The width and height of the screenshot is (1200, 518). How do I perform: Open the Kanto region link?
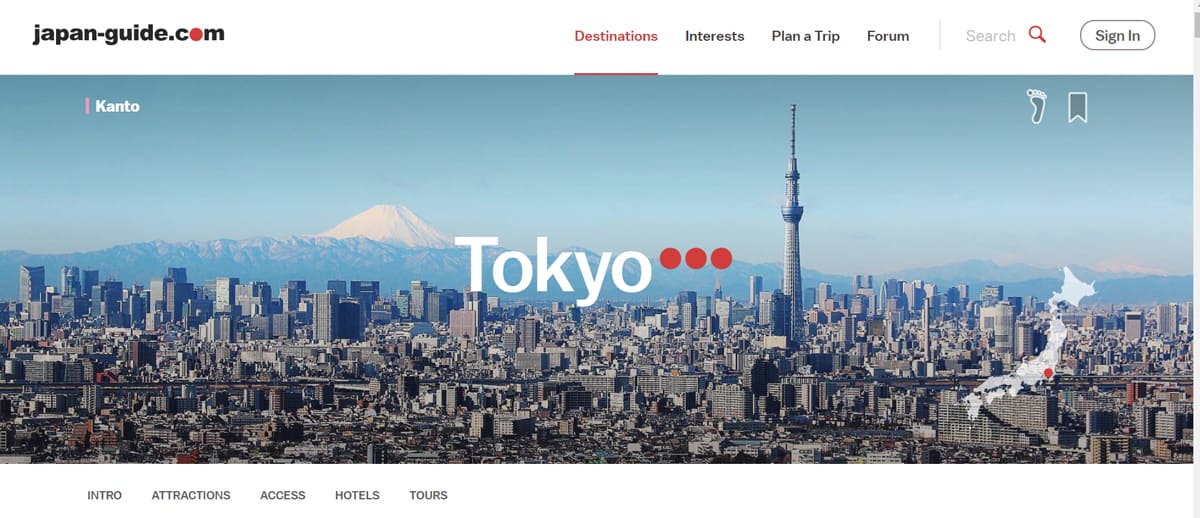117,106
